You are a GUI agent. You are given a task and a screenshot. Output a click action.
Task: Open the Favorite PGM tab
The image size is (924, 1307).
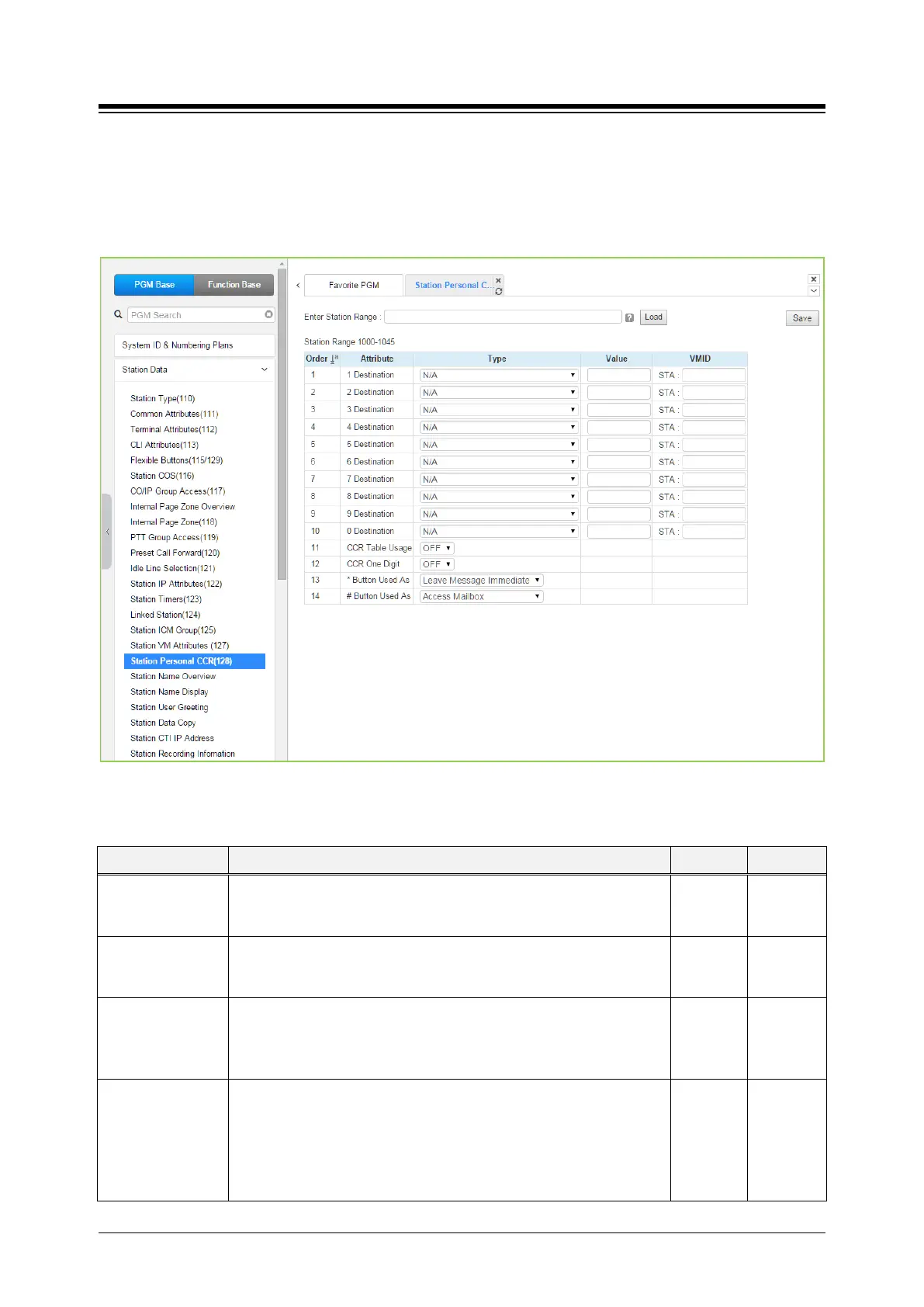[x=354, y=286]
